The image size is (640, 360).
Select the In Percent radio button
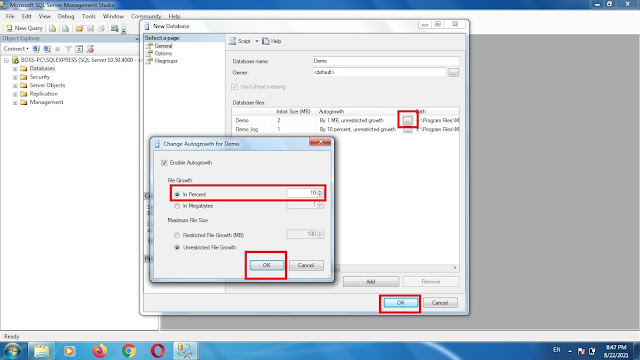tap(177, 195)
